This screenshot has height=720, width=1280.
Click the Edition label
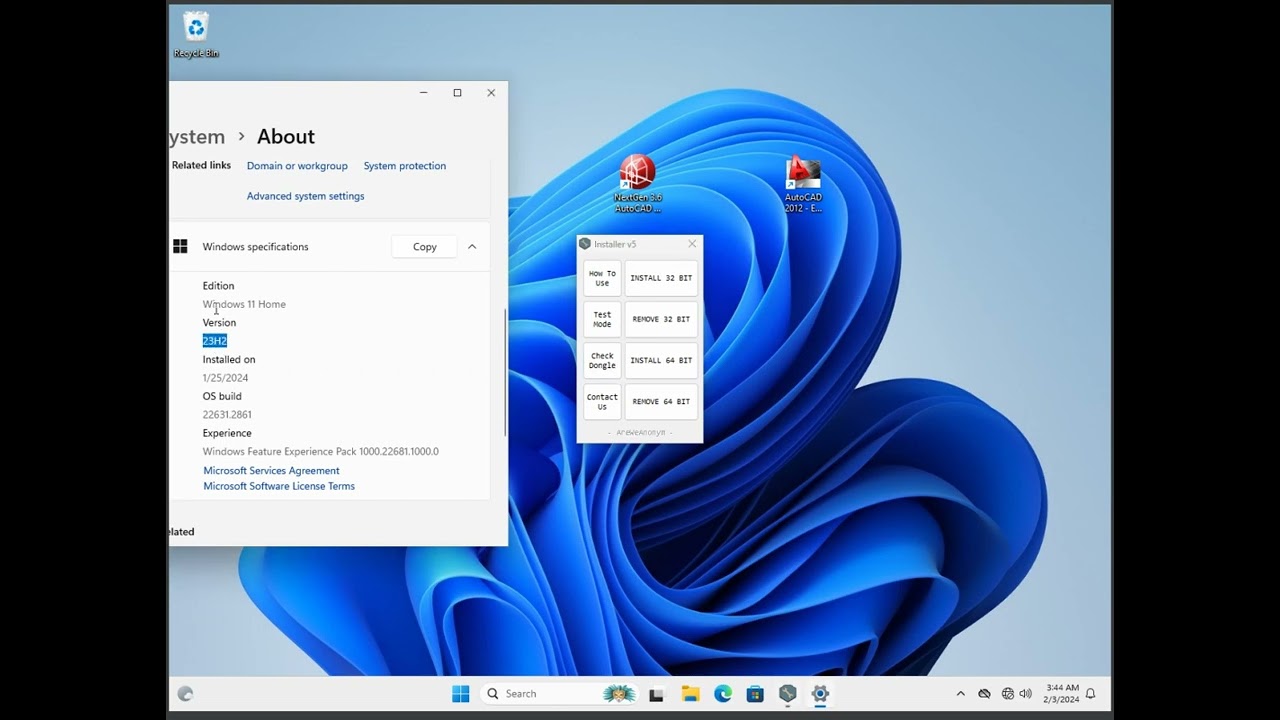pyautogui.click(x=218, y=286)
